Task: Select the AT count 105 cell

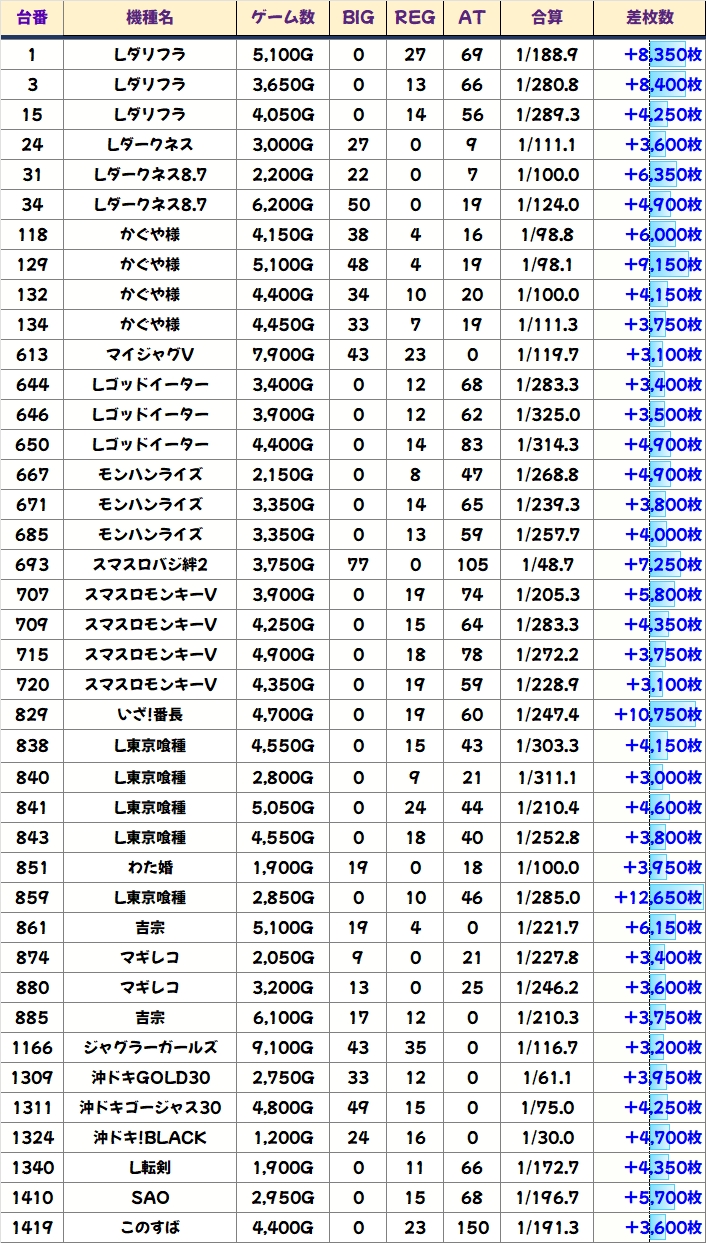Action: [472, 565]
